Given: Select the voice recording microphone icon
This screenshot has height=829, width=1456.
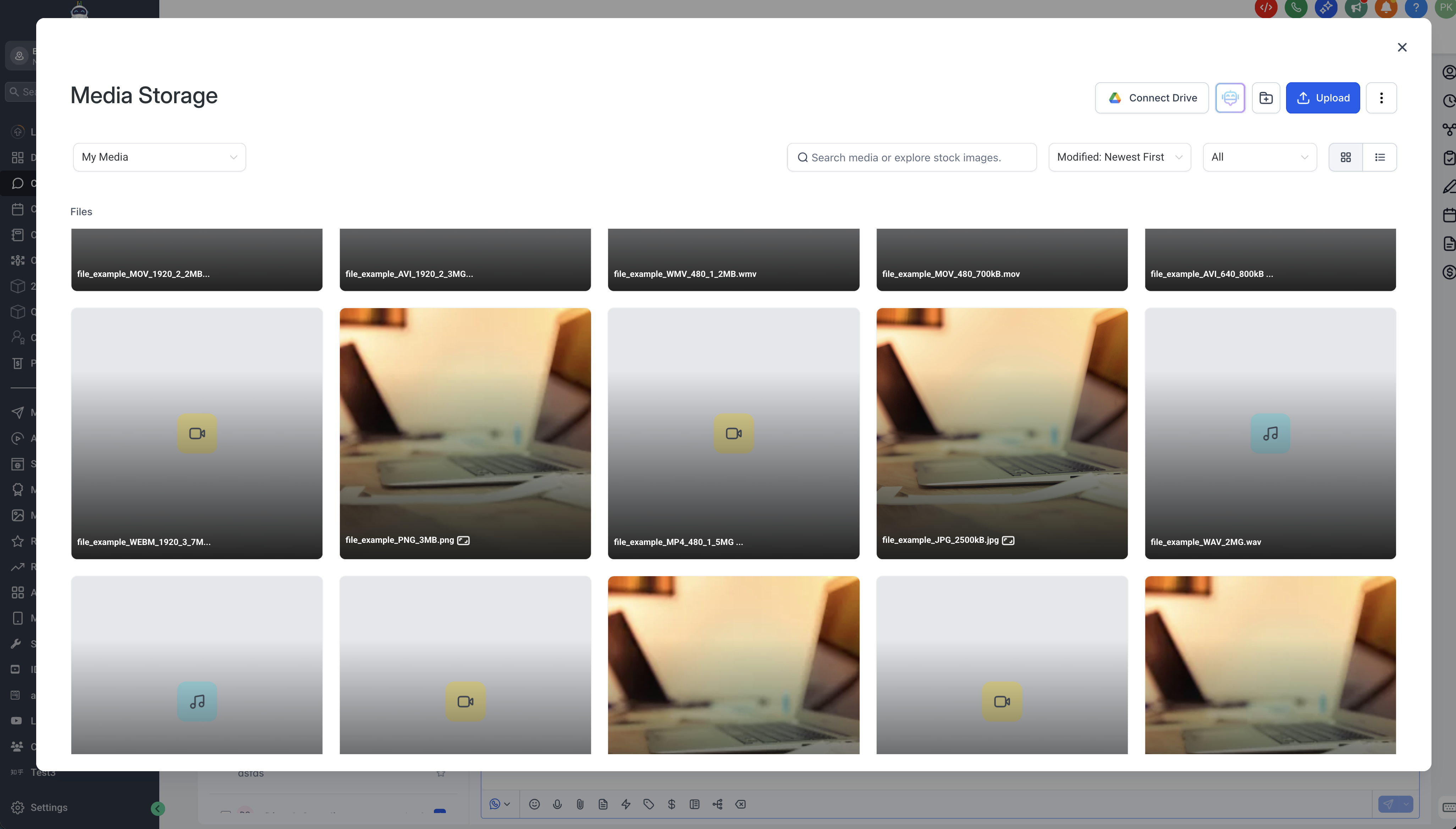Looking at the screenshot, I should [557, 804].
